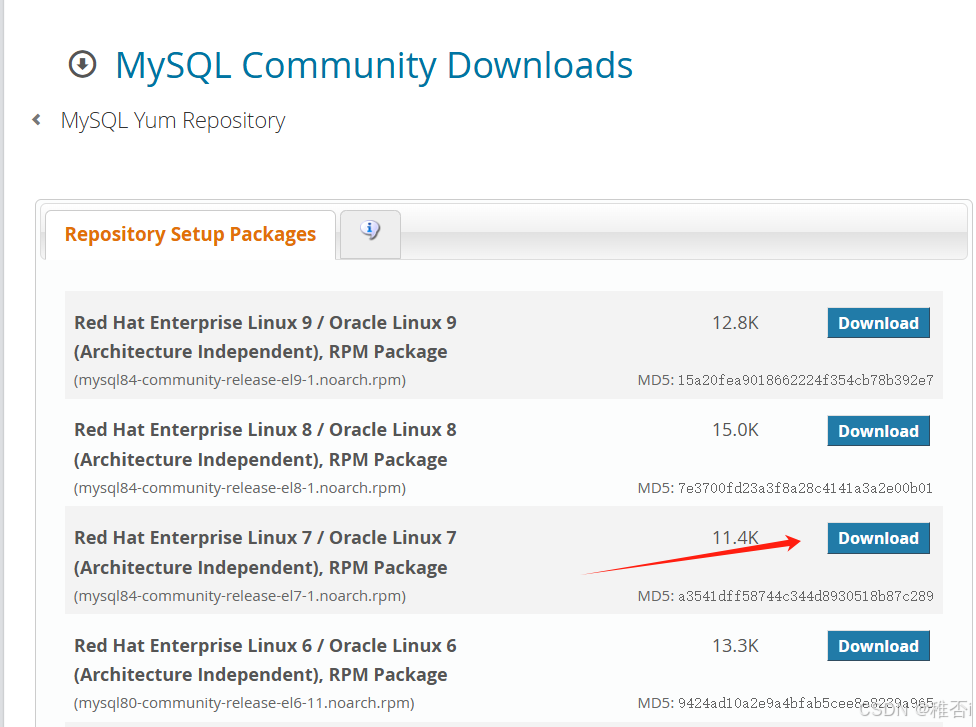The width and height of the screenshot is (976, 727).
Task: Click Red Hat Enterprise Linux 9 package title
Action: point(265,337)
